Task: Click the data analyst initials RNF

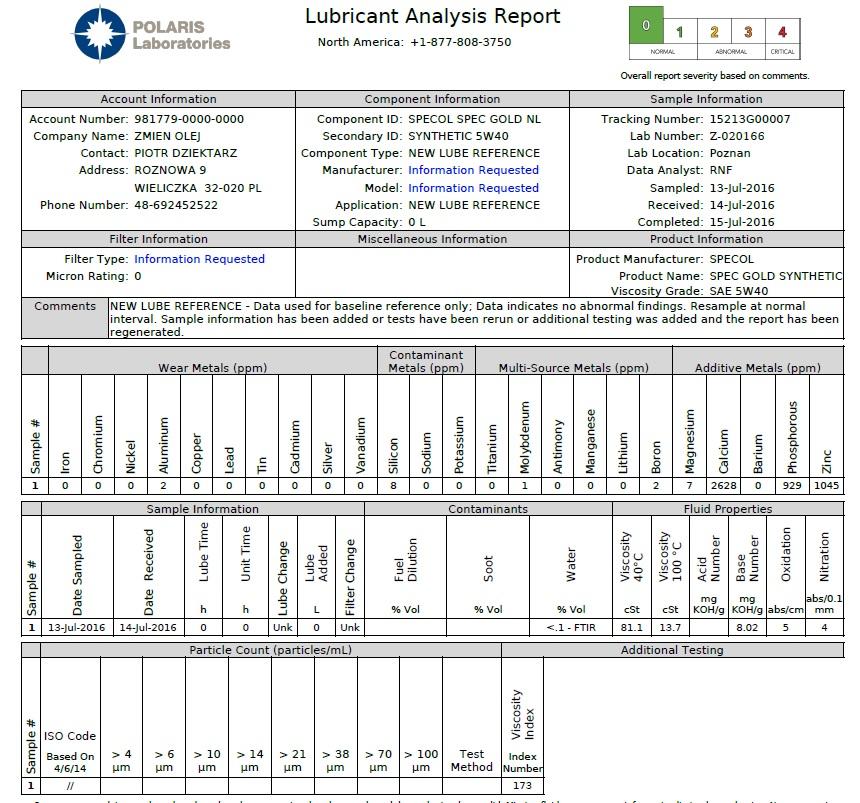Action: click(721, 170)
